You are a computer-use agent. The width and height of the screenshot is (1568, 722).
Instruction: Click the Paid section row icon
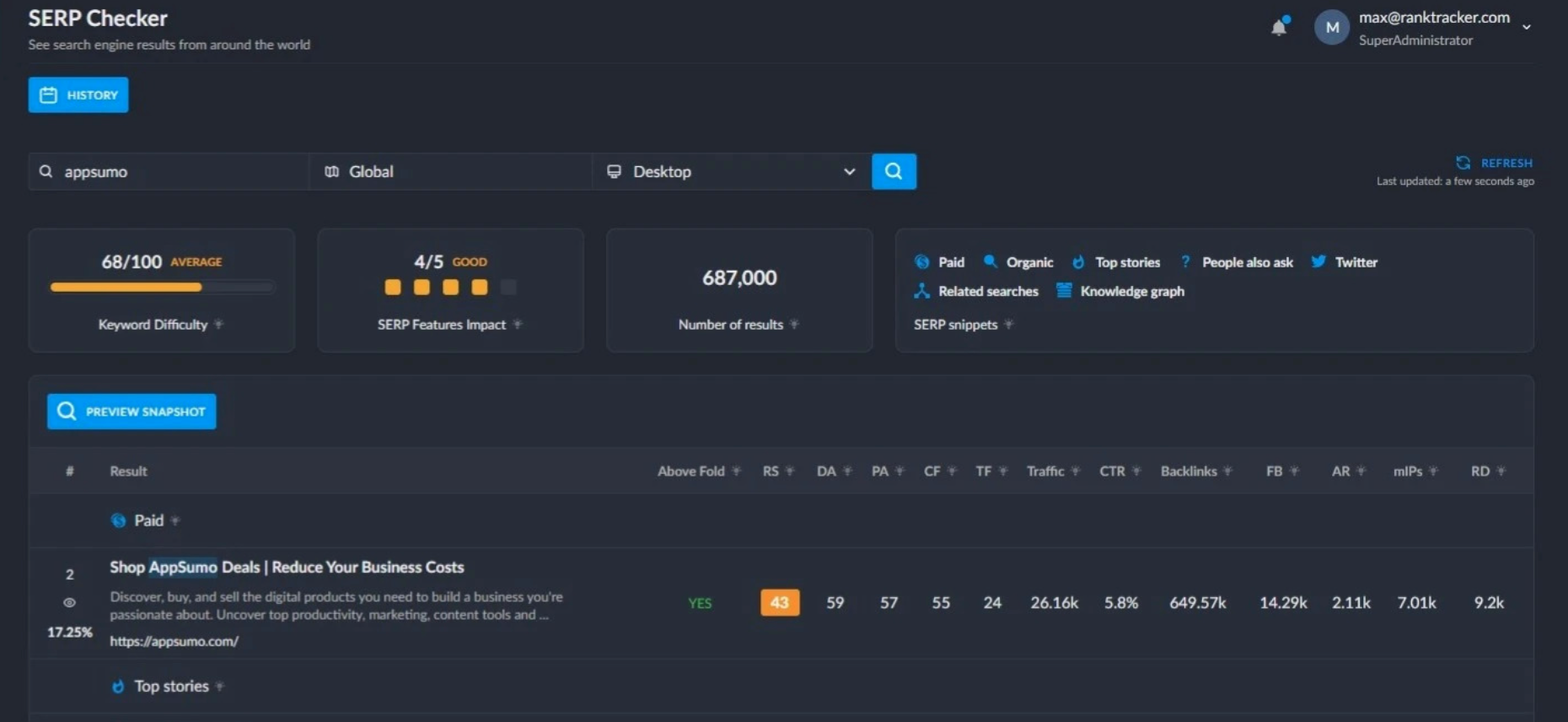click(x=119, y=520)
